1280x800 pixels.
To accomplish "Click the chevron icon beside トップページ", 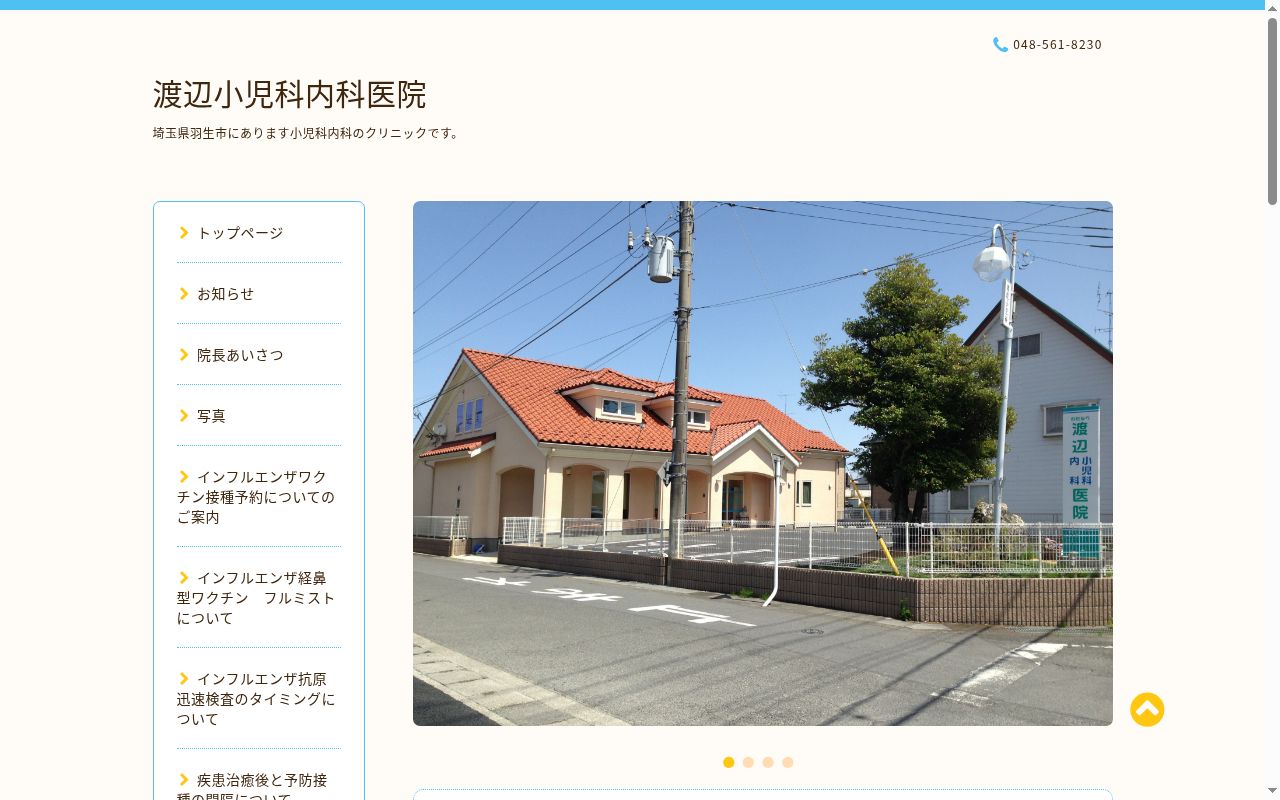I will 184,233.
